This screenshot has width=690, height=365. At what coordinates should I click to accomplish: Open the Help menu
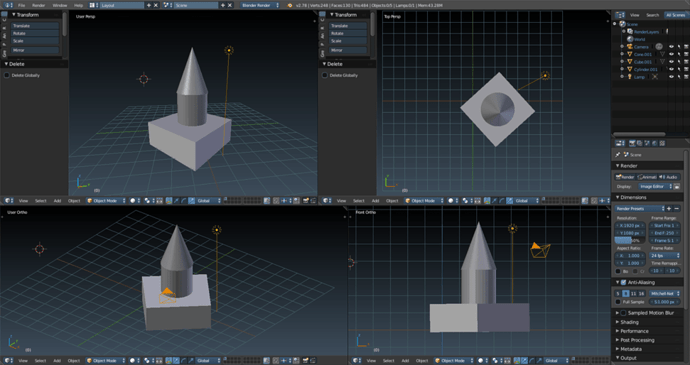[x=78, y=5]
